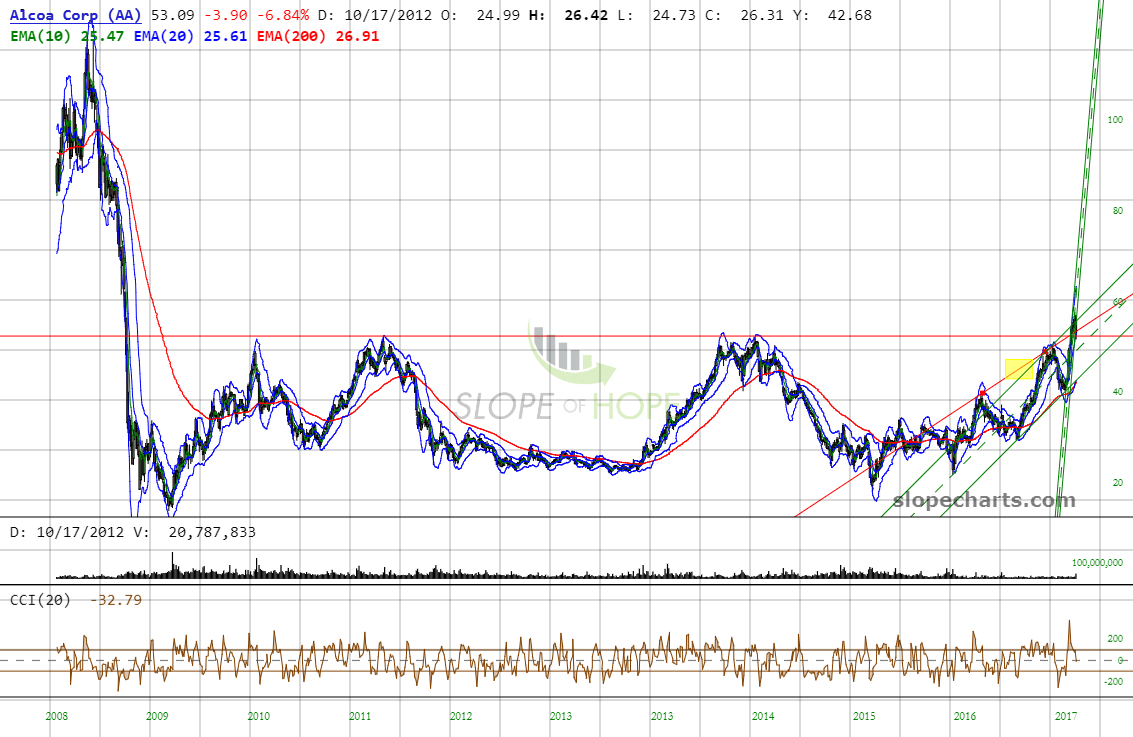Viewport: 1133px width, 737px height.
Task: Select the EMA(10) indicator label
Action: point(41,36)
